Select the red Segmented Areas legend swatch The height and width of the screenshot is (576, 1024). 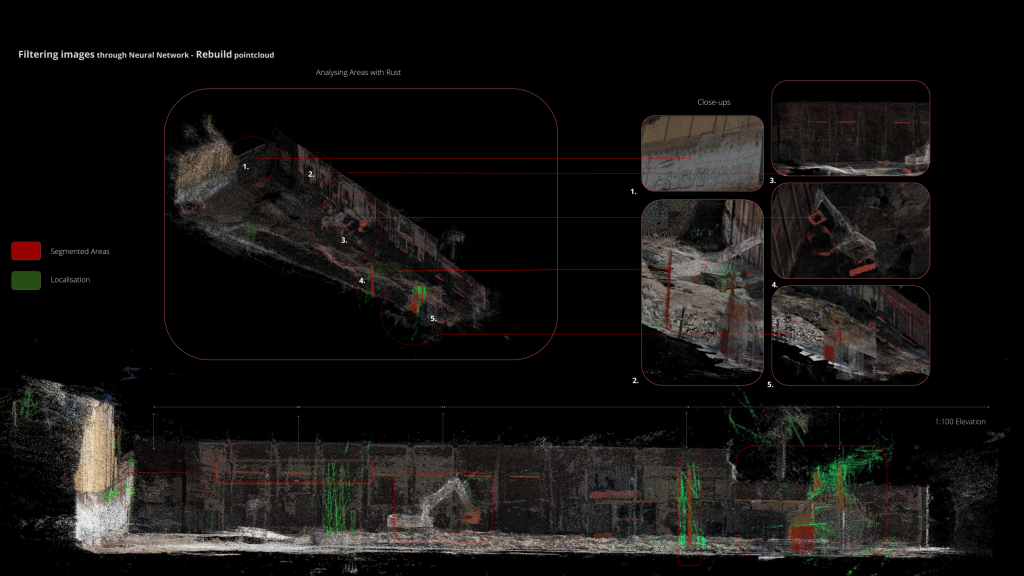click(x=24, y=251)
